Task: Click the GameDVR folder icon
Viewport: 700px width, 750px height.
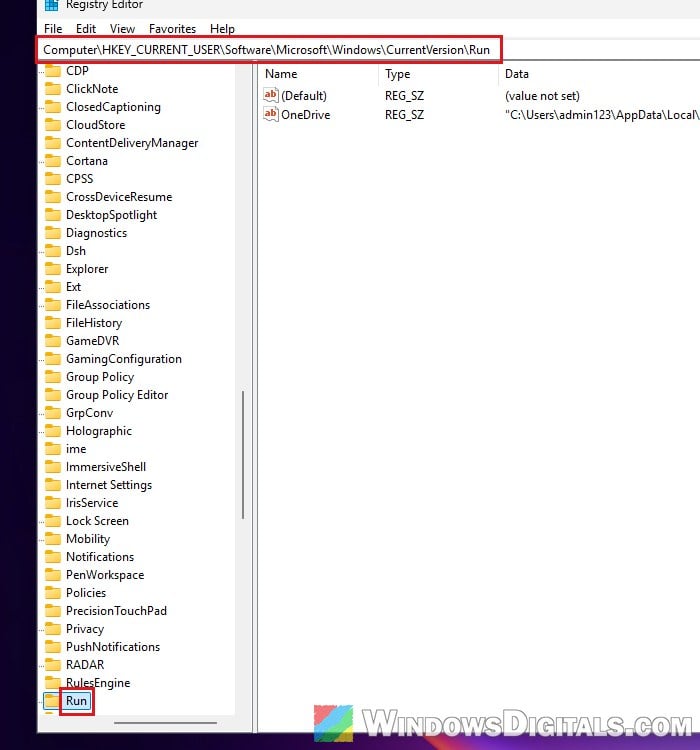Action: coord(53,341)
